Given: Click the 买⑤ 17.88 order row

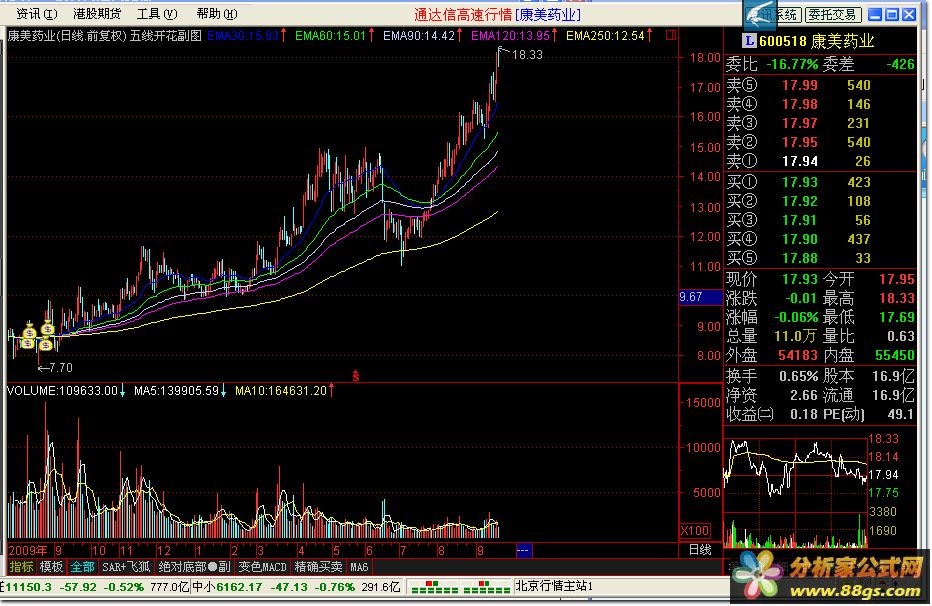Looking at the screenshot, I should 820,258.
